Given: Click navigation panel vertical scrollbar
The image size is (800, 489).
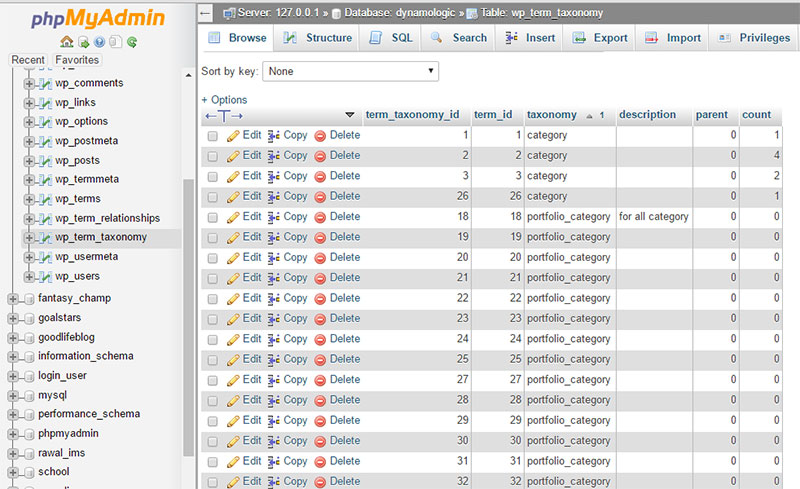Looking at the screenshot, I should point(188,316).
